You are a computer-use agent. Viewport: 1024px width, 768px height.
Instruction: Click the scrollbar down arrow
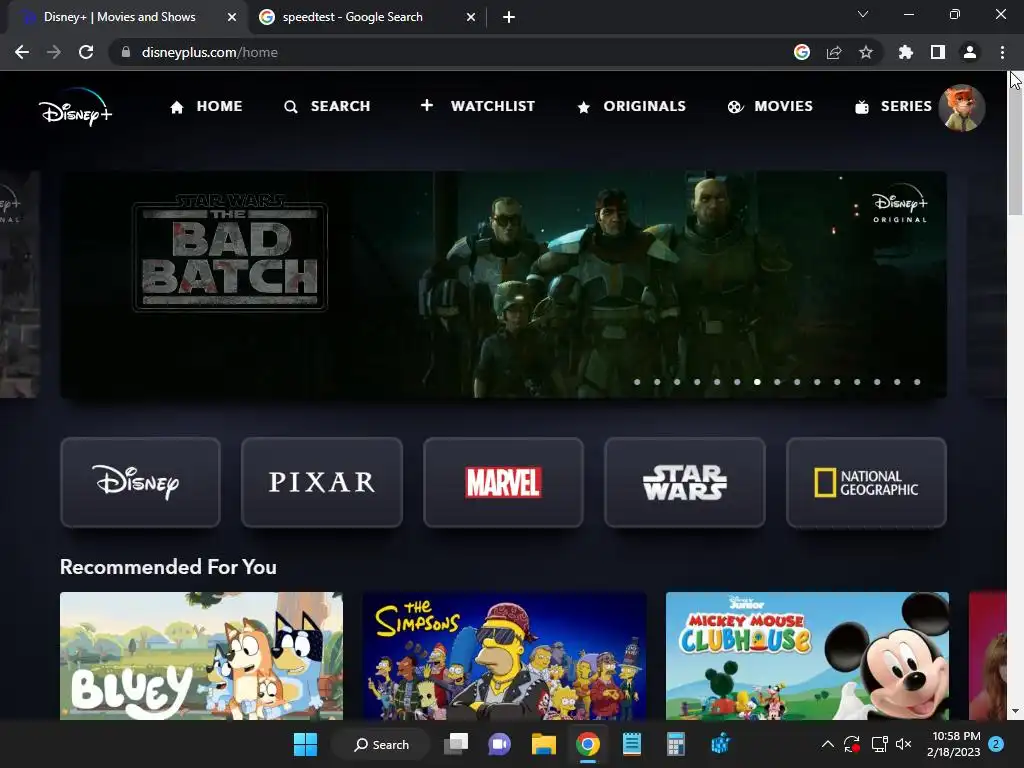tap(1016, 712)
